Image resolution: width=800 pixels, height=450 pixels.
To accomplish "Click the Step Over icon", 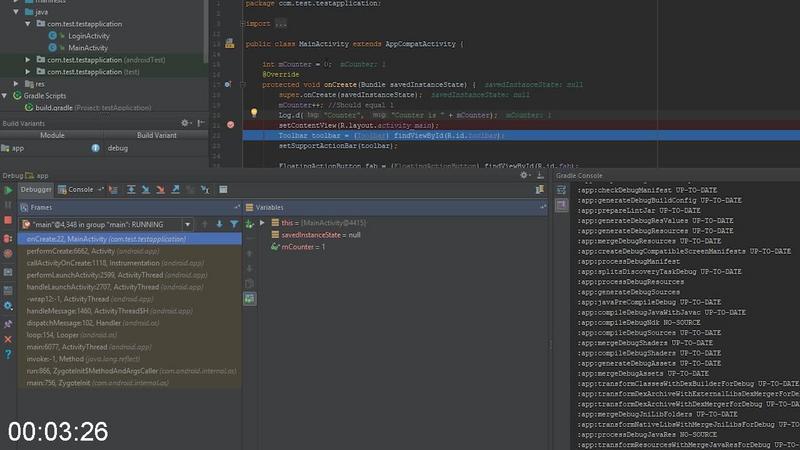I will click(x=131, y=190).
